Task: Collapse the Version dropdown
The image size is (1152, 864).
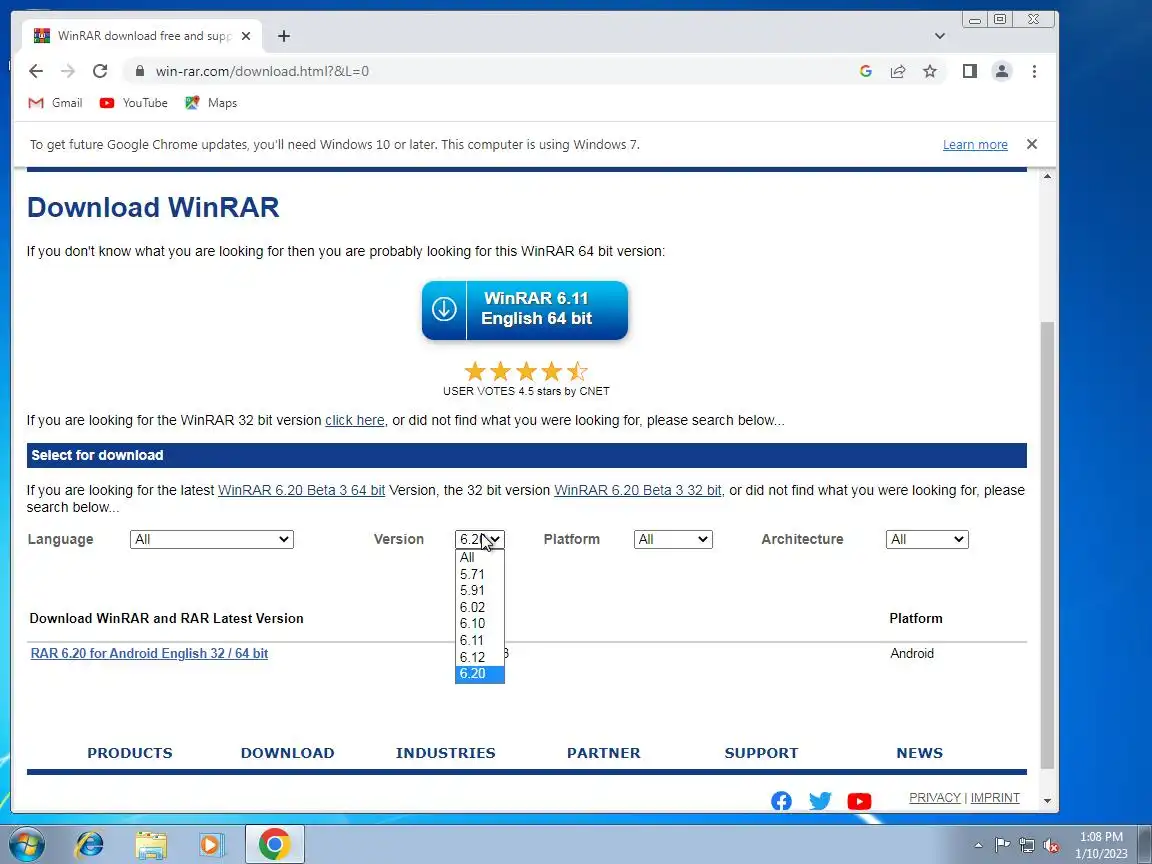Action: coord(480,539)
